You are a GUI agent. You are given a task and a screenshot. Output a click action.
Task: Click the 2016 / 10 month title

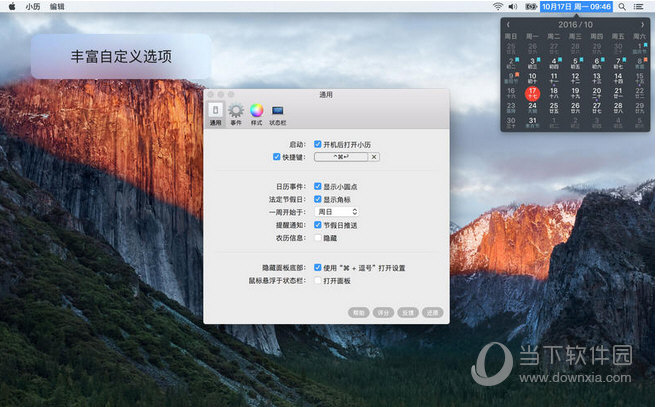pos(575,25)
